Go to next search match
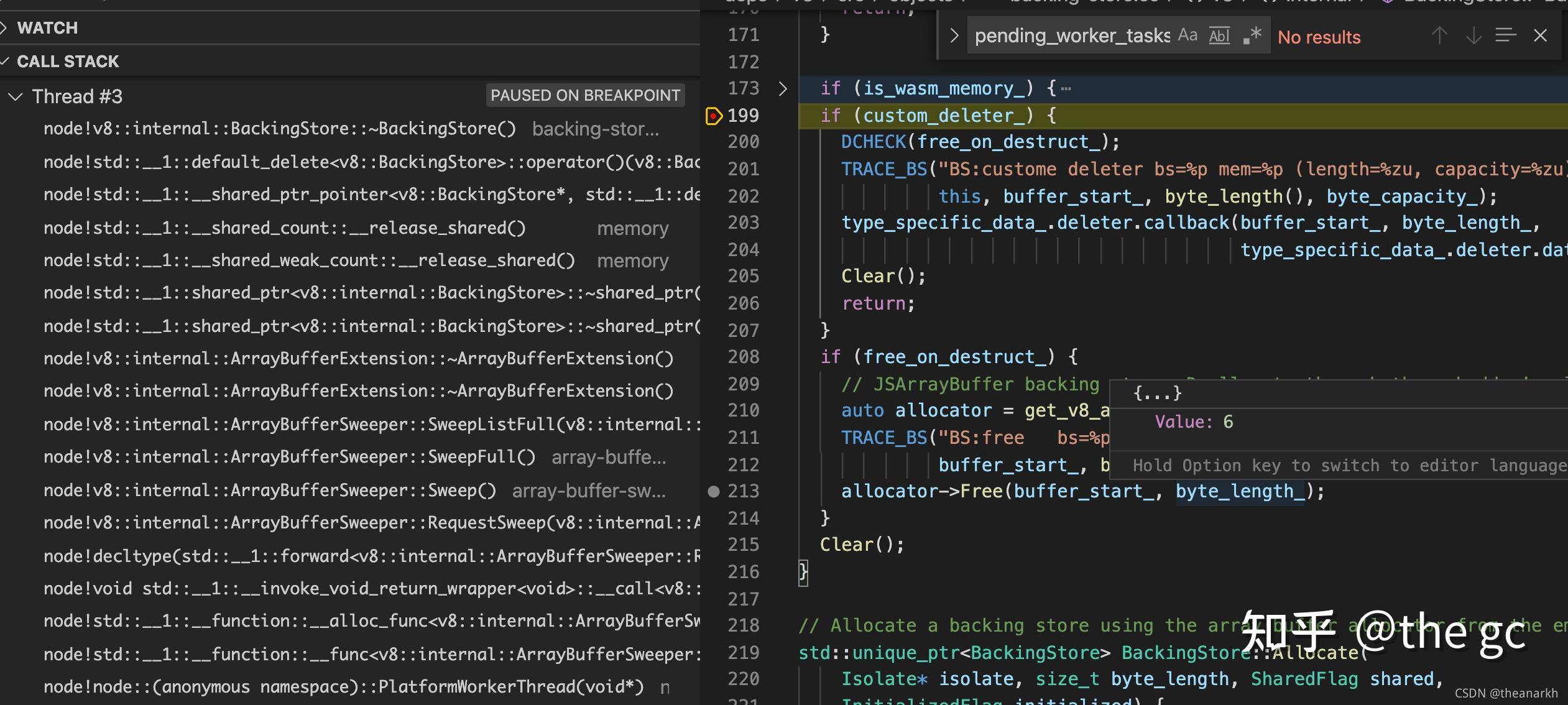1568x705 pixels. click(1473, 35)
